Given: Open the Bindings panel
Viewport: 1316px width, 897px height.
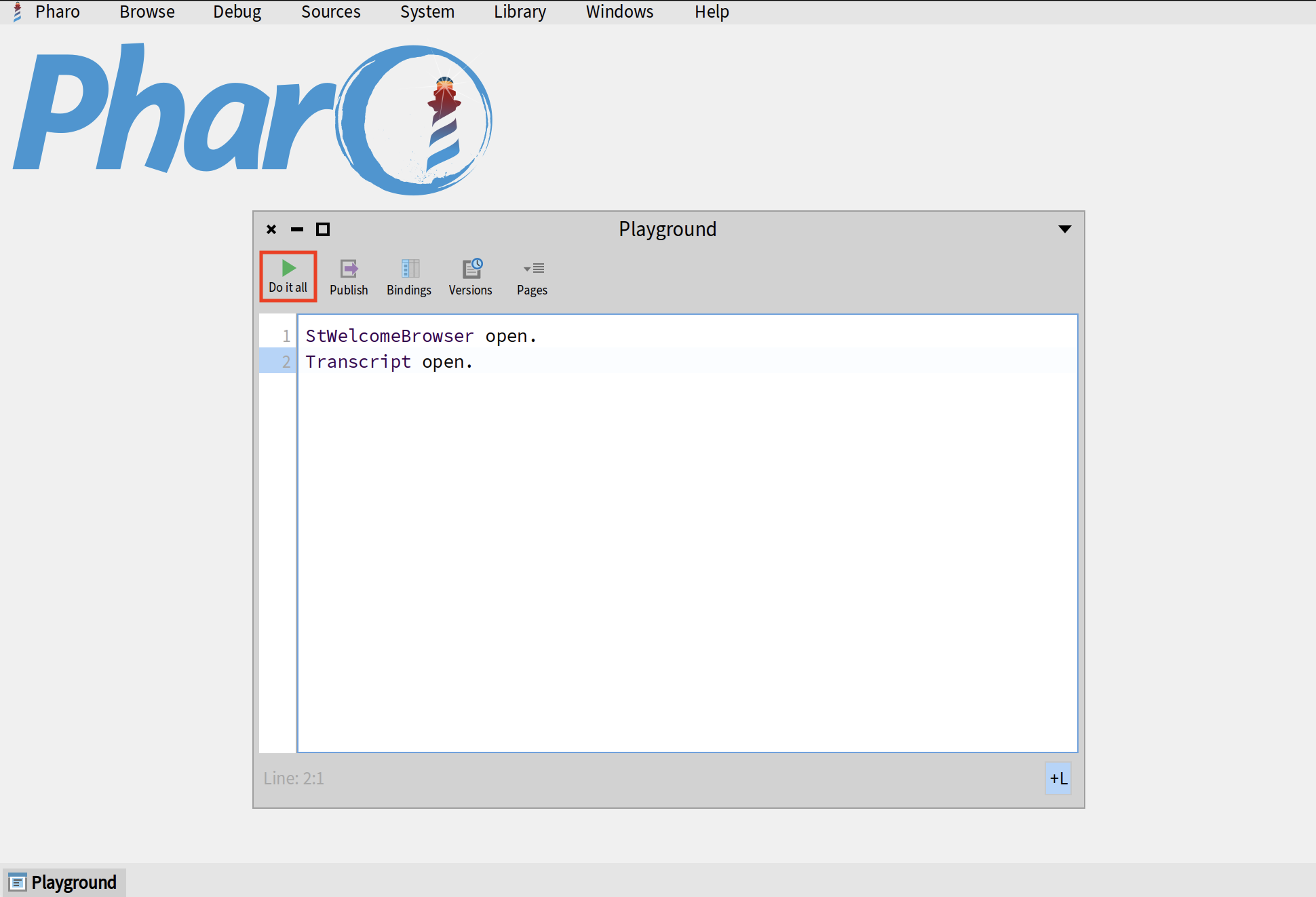Looking at the screenshot, I should click(x=408, y=278).
